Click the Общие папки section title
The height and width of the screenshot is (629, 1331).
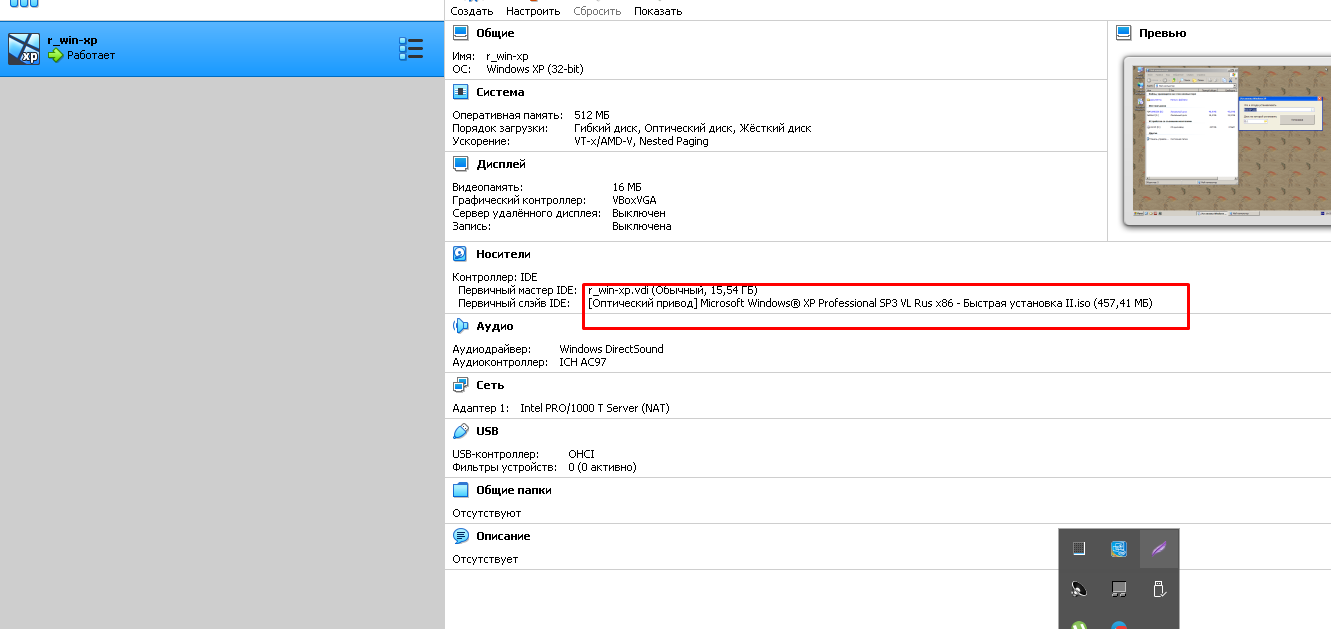tap(514, 490)
